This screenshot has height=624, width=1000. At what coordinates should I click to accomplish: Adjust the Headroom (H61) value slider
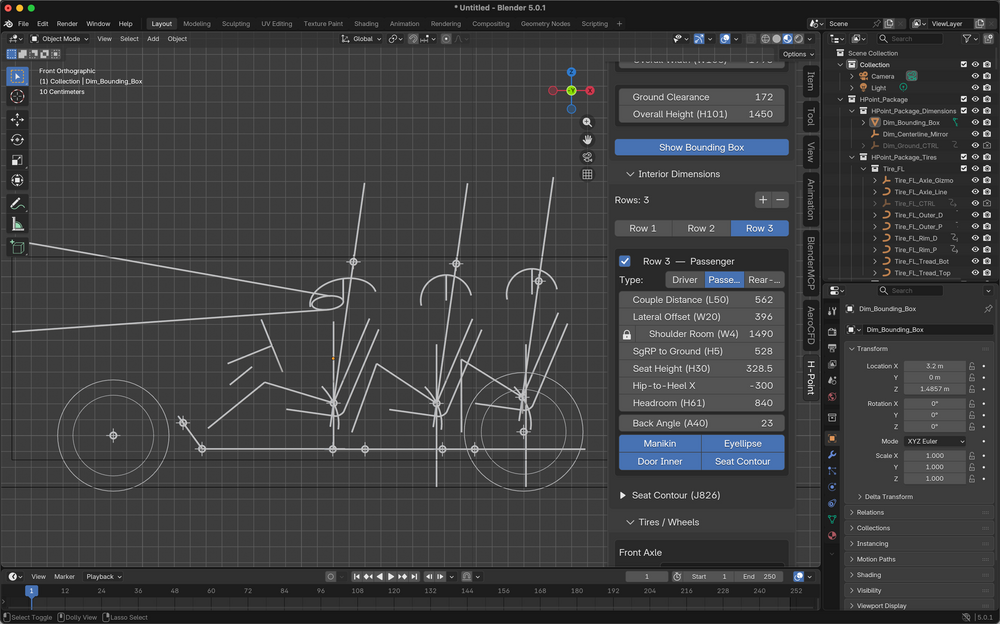point(702,403)
